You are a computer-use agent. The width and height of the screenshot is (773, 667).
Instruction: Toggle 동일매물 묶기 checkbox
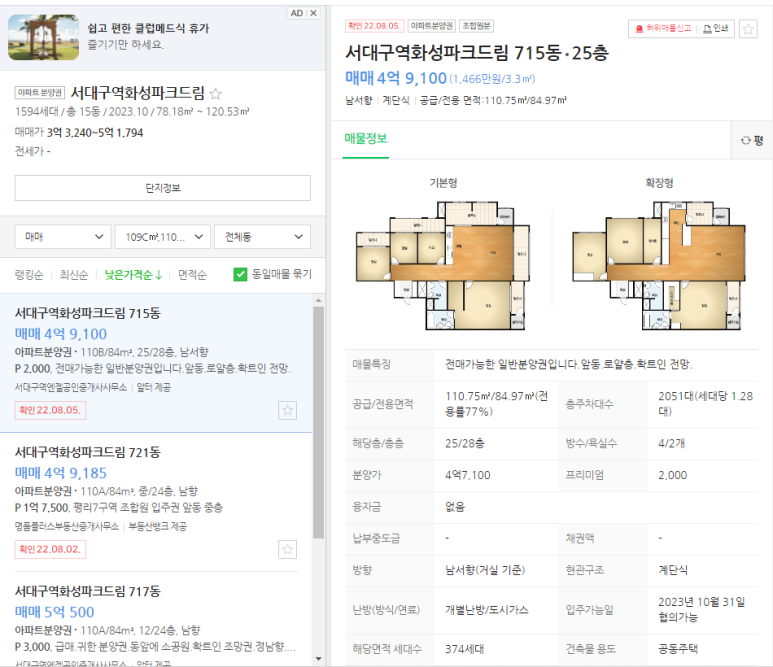(240, 274)
